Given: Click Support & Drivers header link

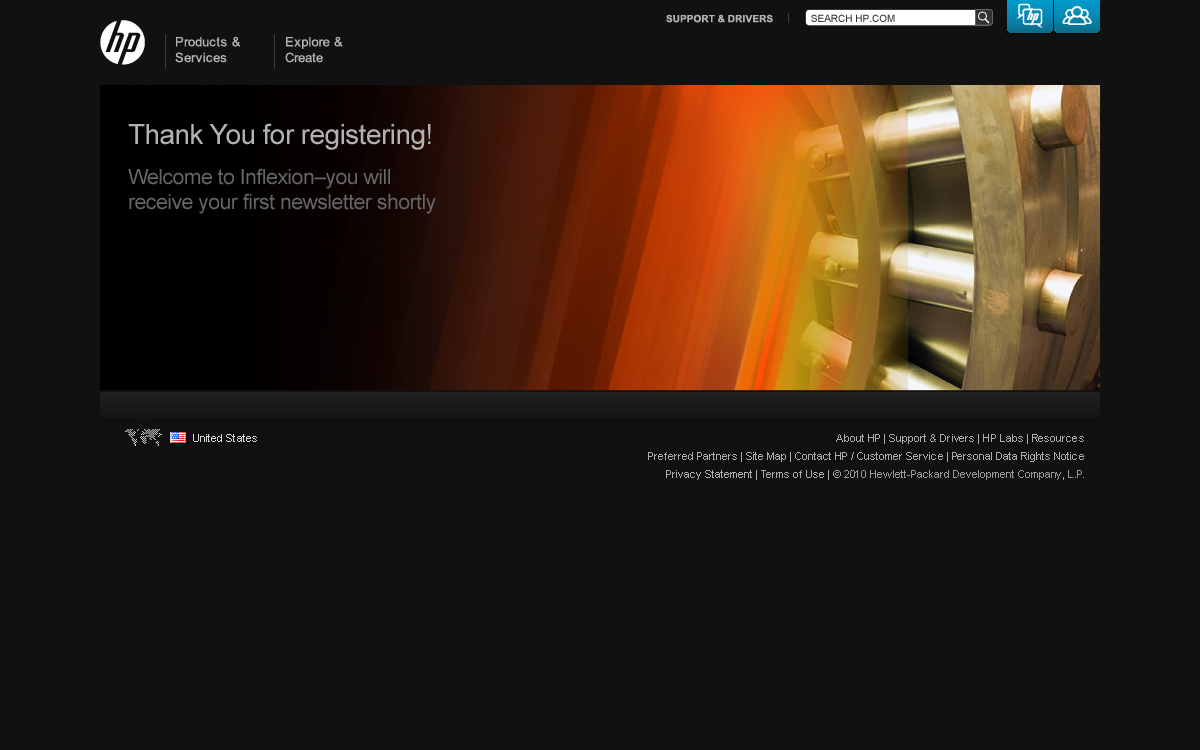Looking at the screenshot, I should tap(719, 19).
